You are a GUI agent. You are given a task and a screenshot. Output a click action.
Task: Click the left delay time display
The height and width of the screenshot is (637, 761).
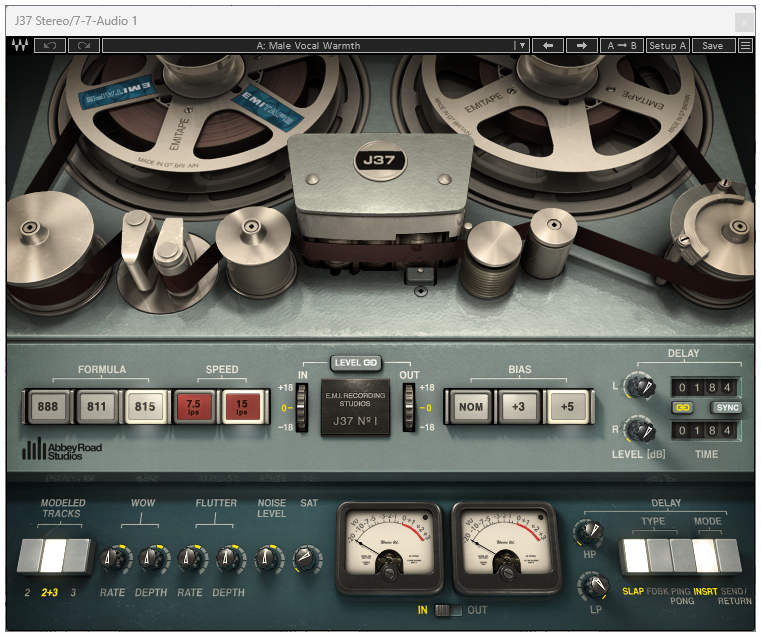click(x=705, y=387)
